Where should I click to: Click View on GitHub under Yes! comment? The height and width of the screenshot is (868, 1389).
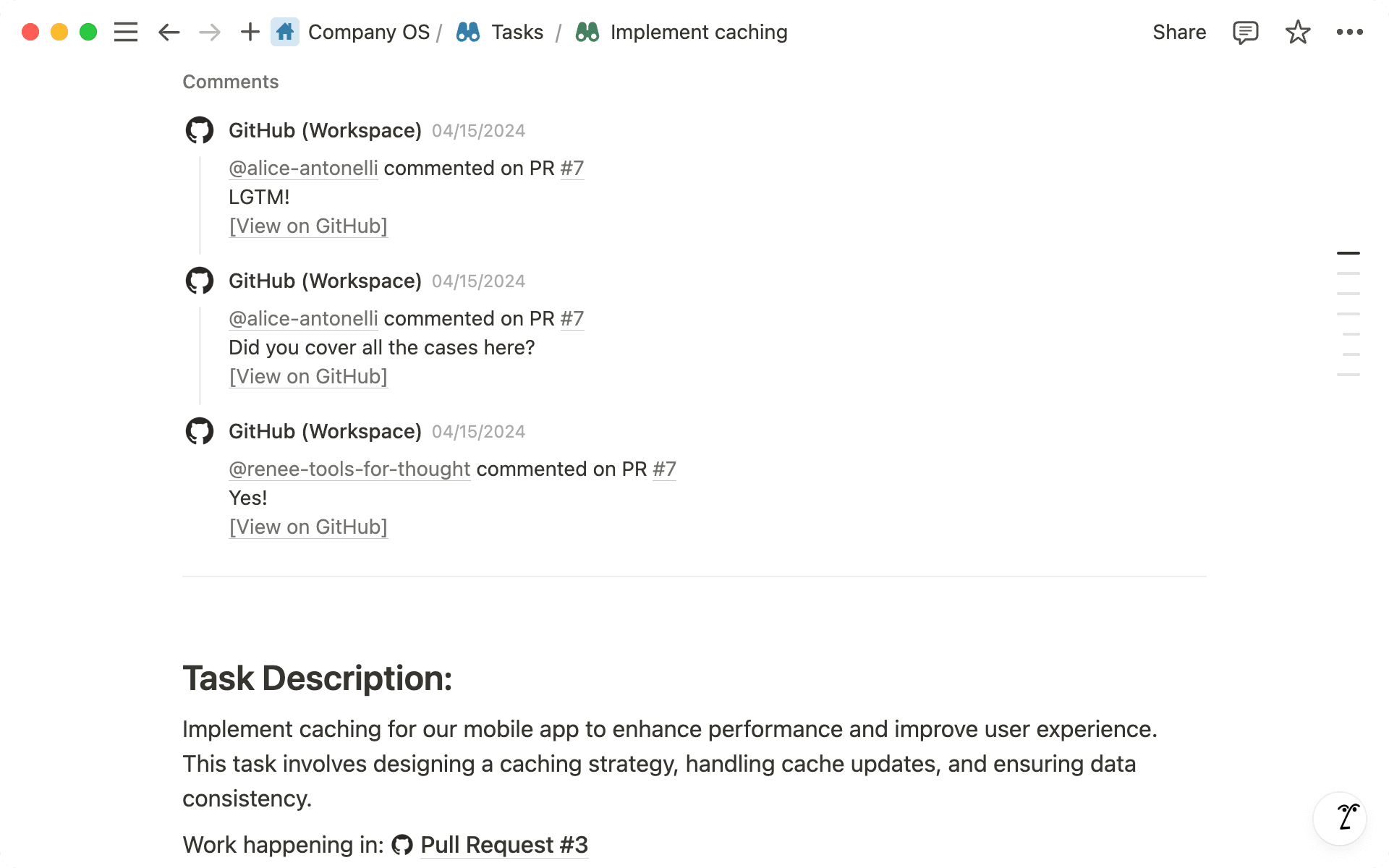pyautogui.click(x=307, y=527)
